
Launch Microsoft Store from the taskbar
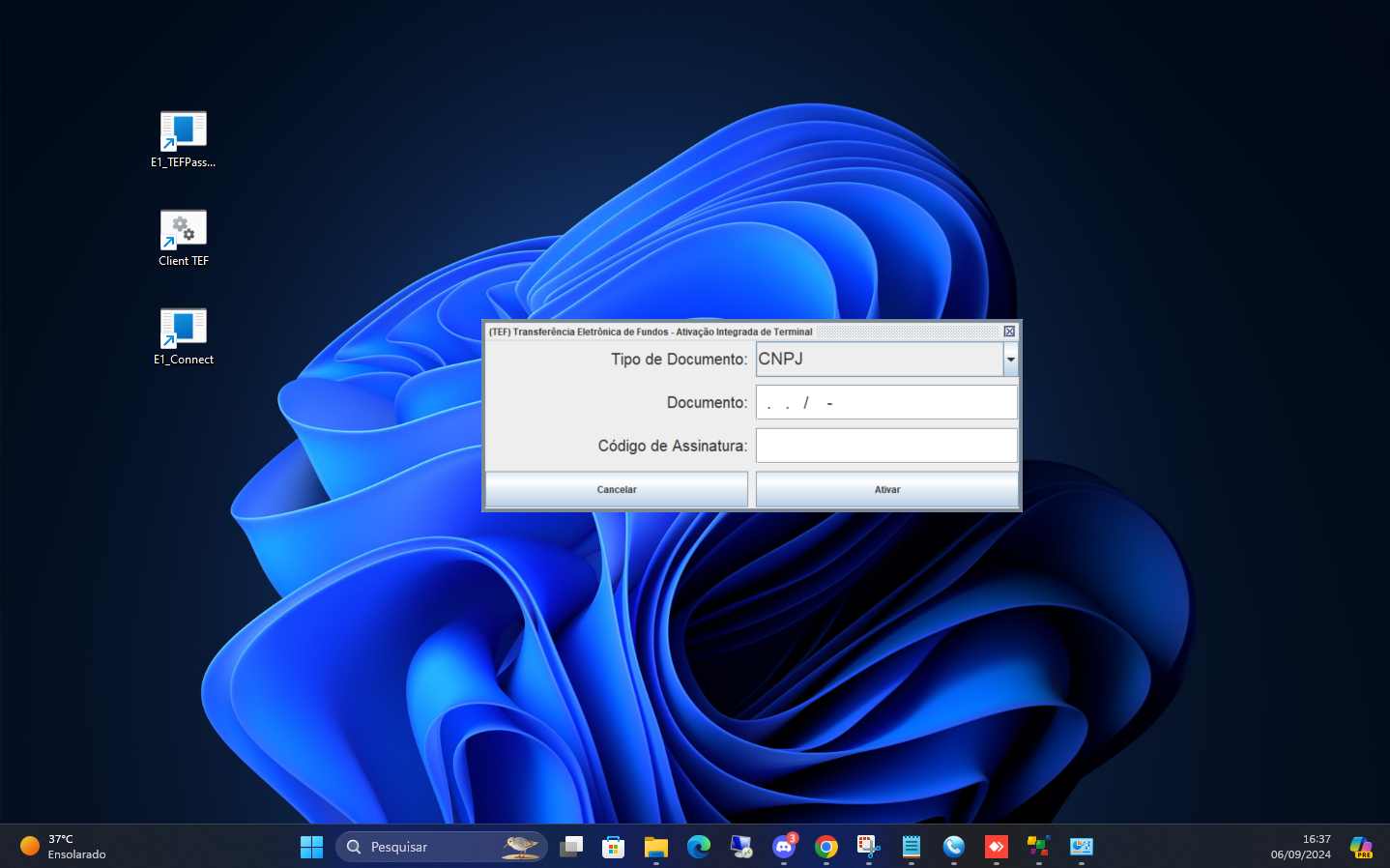click(614, 847)
